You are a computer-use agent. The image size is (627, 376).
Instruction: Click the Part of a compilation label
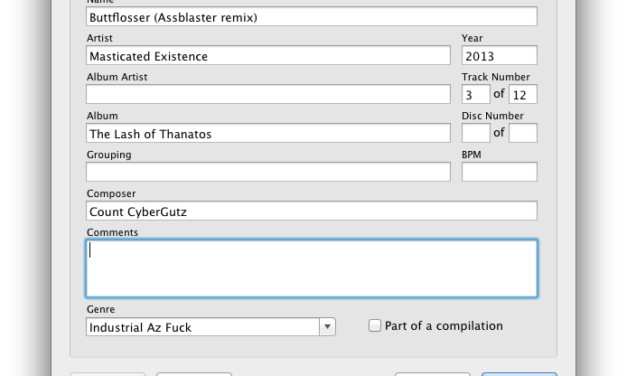443,326
